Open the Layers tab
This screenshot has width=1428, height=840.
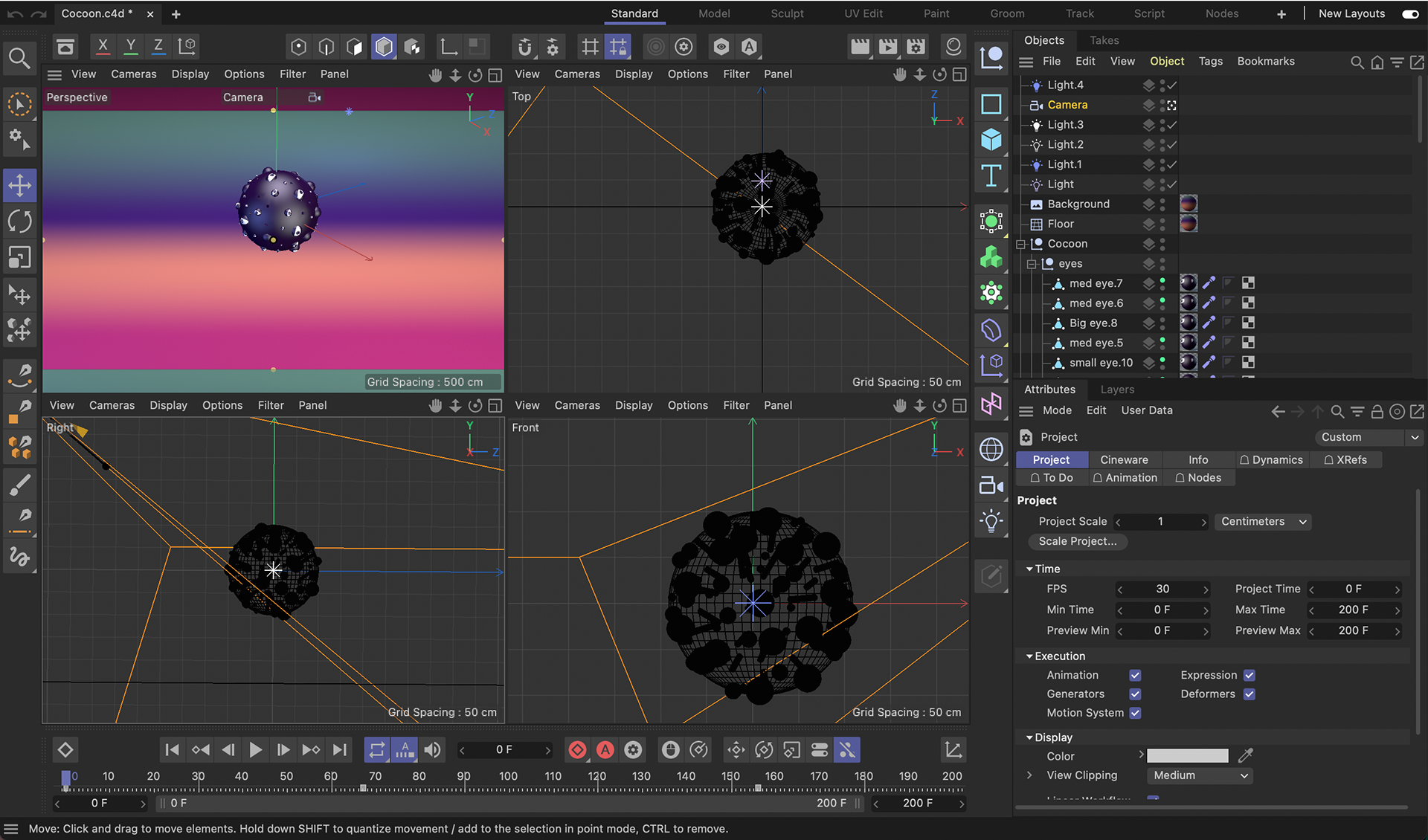click(1117, 390)
